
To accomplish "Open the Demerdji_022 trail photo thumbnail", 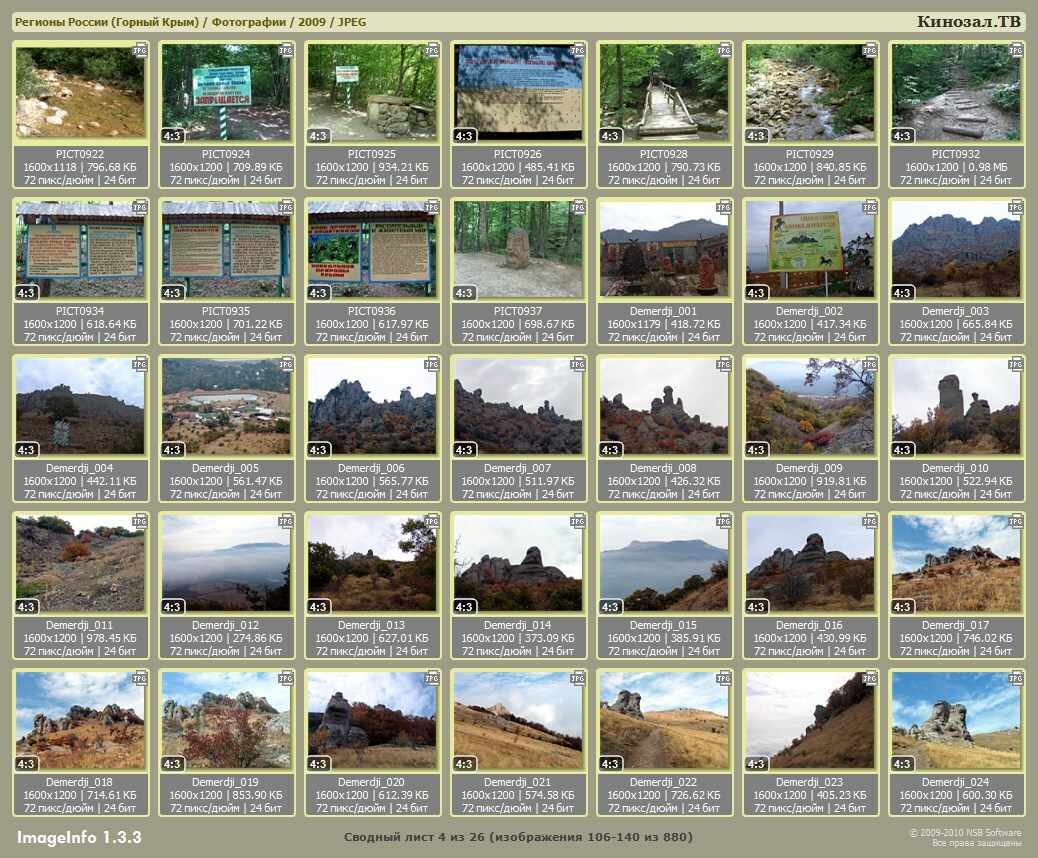I will (x=665, y=719).
